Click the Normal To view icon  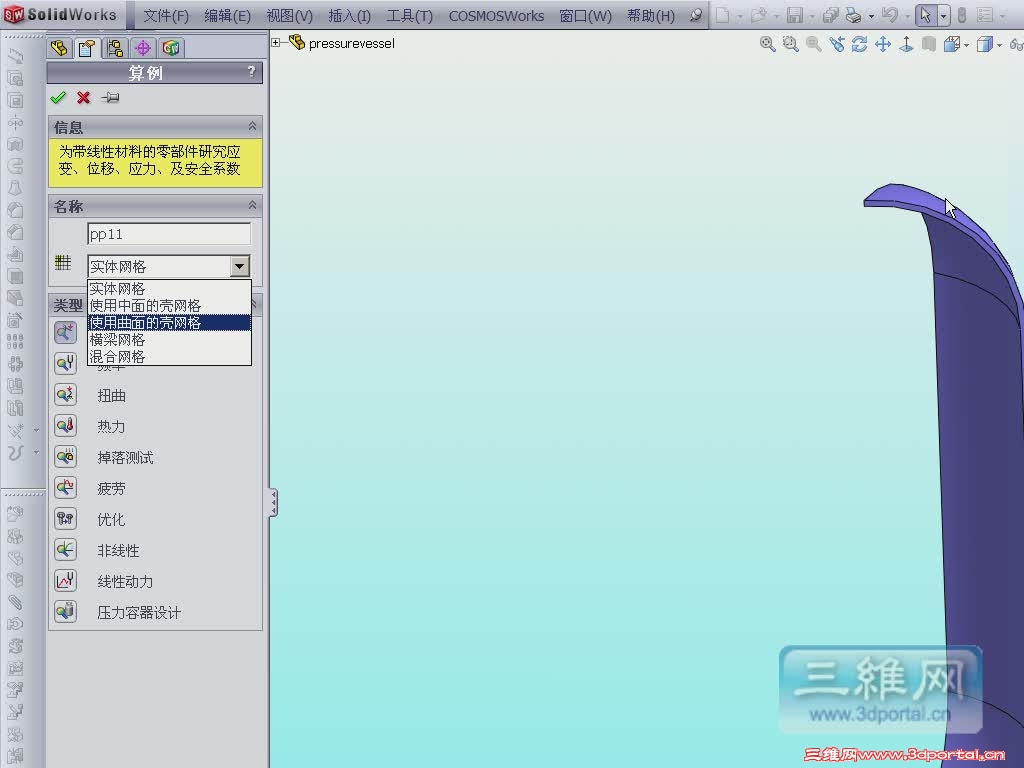tap(906, 44)
